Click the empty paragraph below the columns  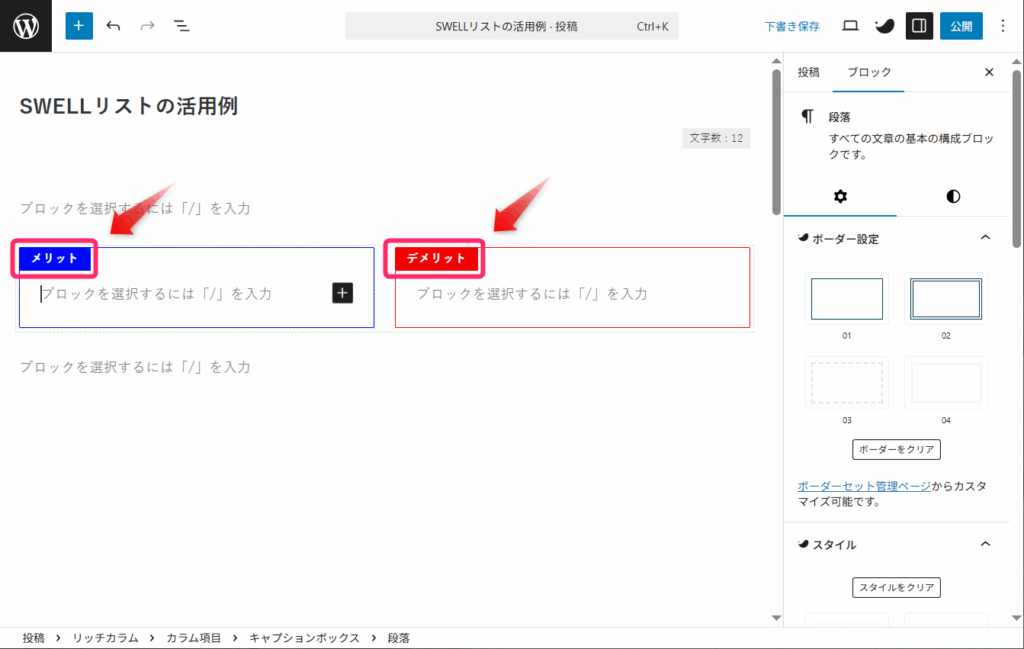click(x=135, y=367)
